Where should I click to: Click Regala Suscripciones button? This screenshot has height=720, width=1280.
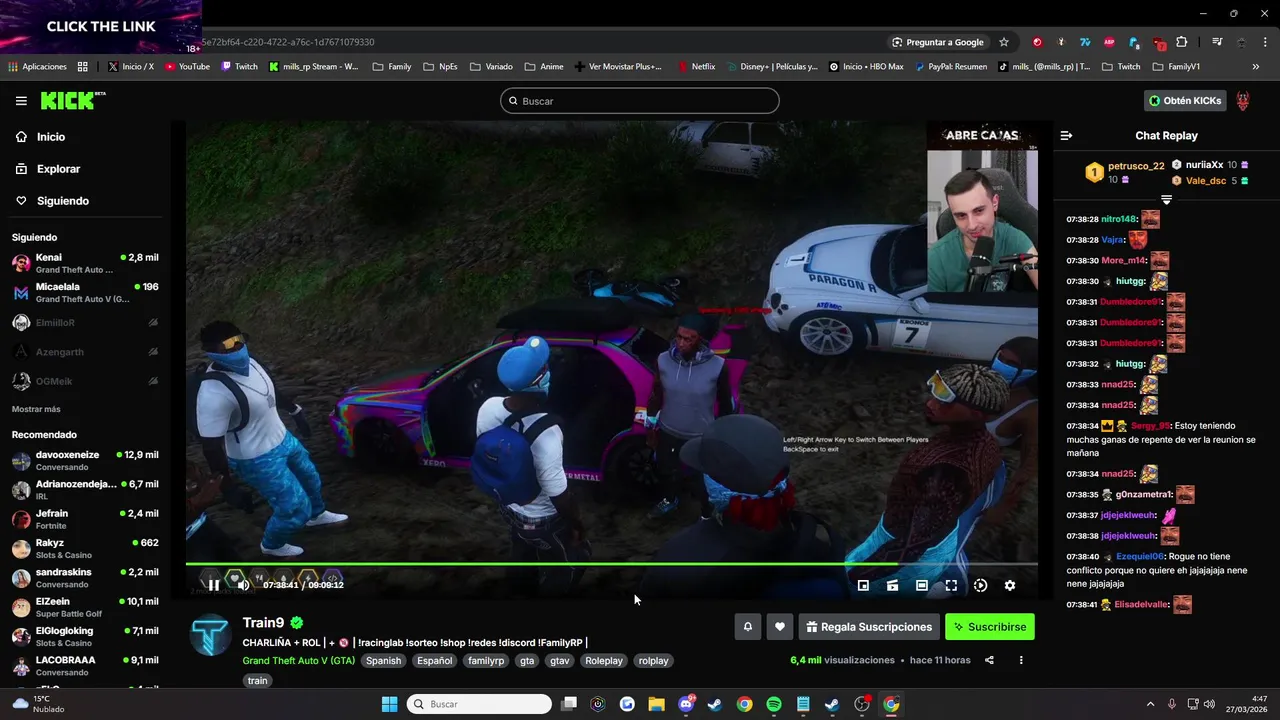pyautogui.click(x=869, y=627)
